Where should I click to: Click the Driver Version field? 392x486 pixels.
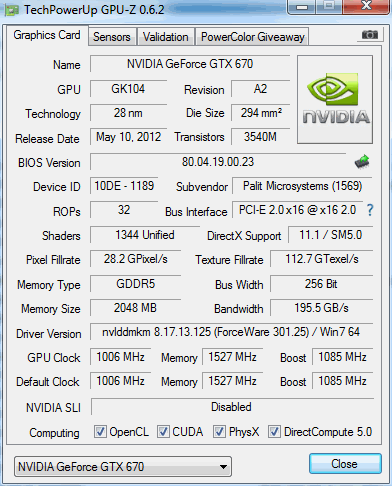click(231, 332)
